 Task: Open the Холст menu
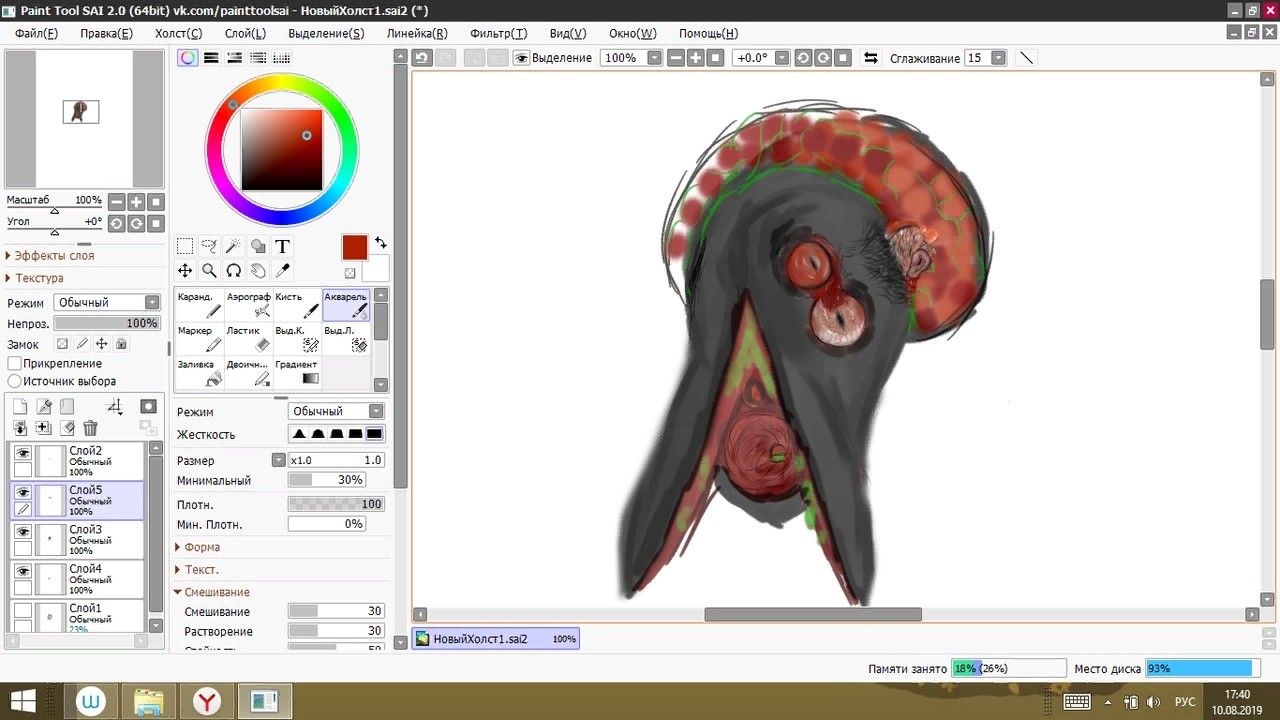pyautogui.click(x=178, y=33)
